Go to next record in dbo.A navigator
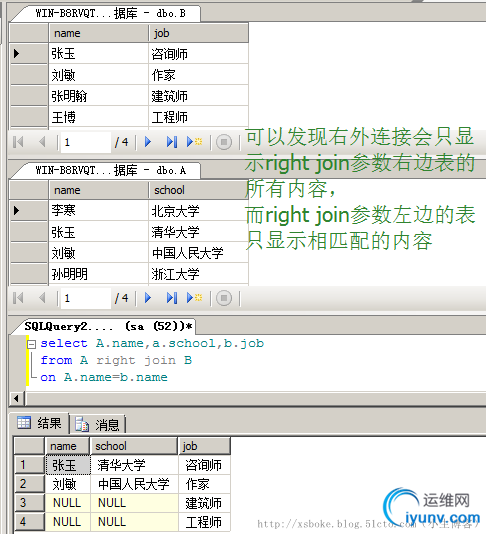This screenshot has width=486, height=534. [148, 298]
